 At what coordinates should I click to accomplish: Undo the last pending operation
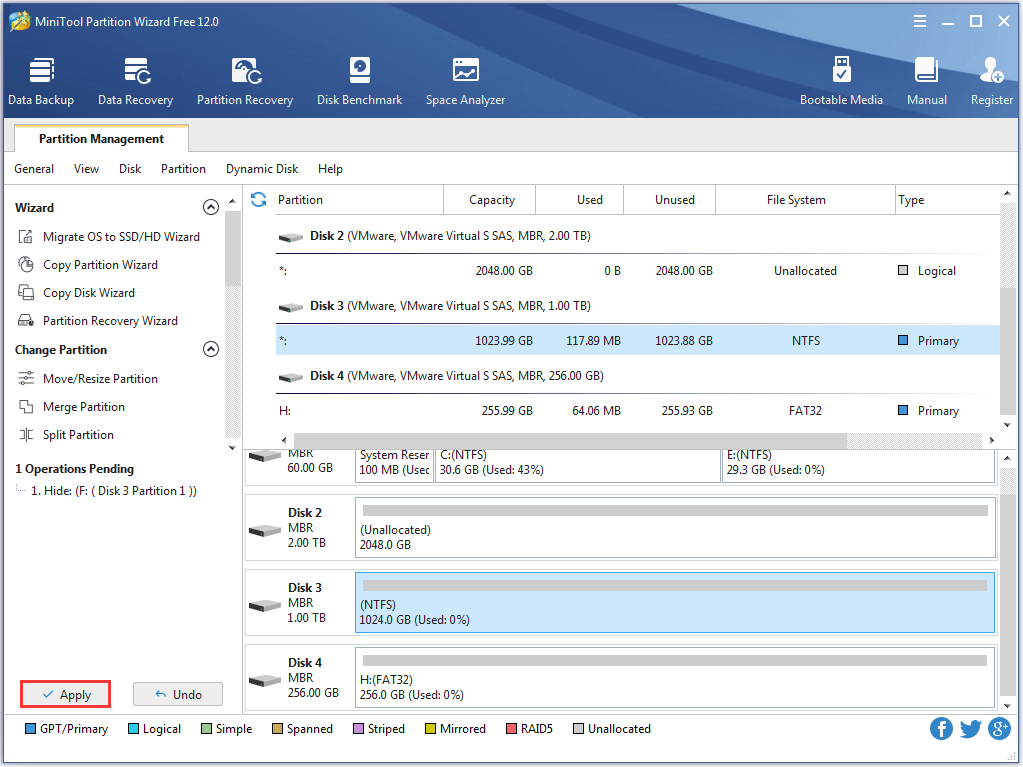(178, 695)
